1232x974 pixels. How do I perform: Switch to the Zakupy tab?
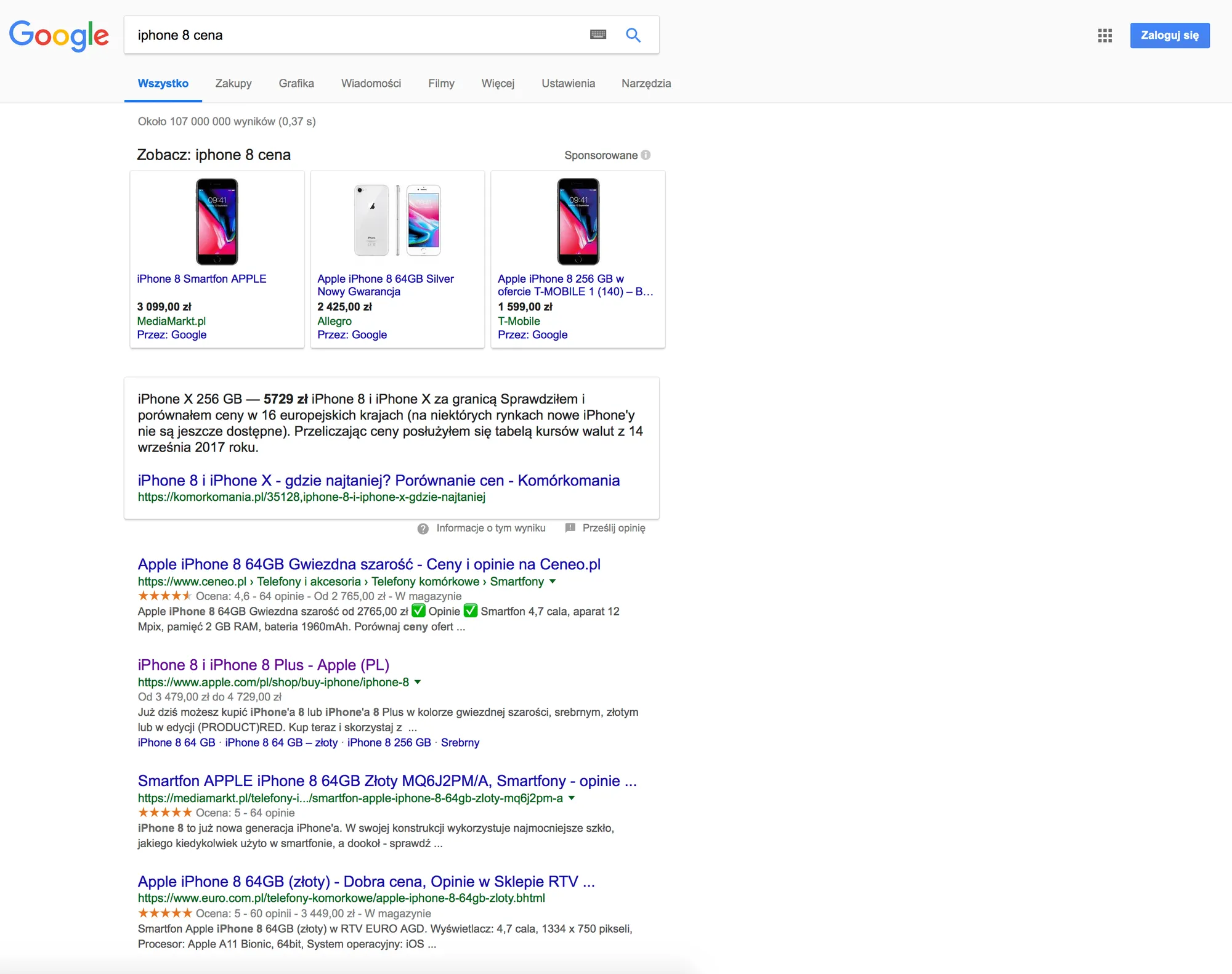(233, 83)
